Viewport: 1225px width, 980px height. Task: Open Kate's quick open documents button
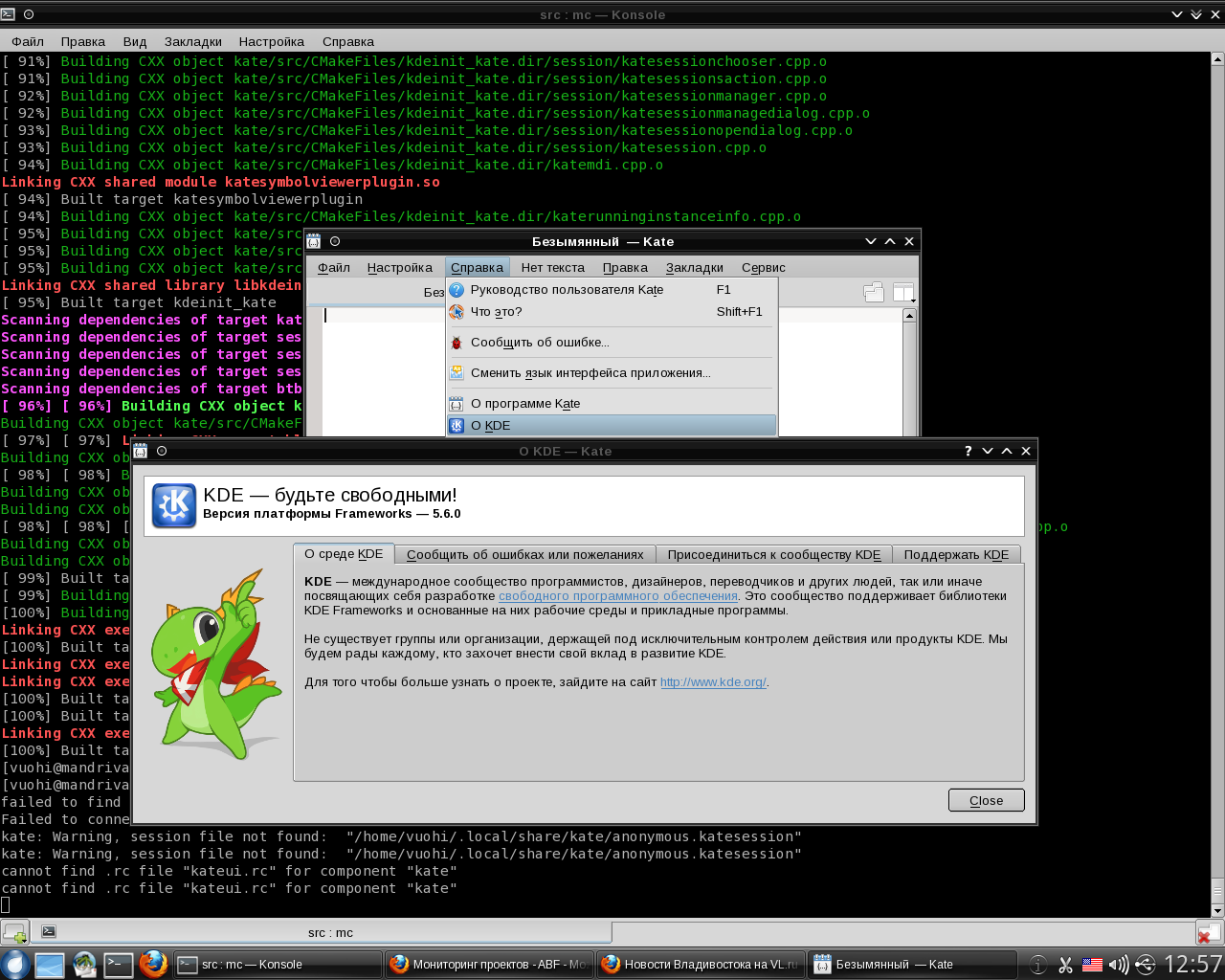(873, 293)
